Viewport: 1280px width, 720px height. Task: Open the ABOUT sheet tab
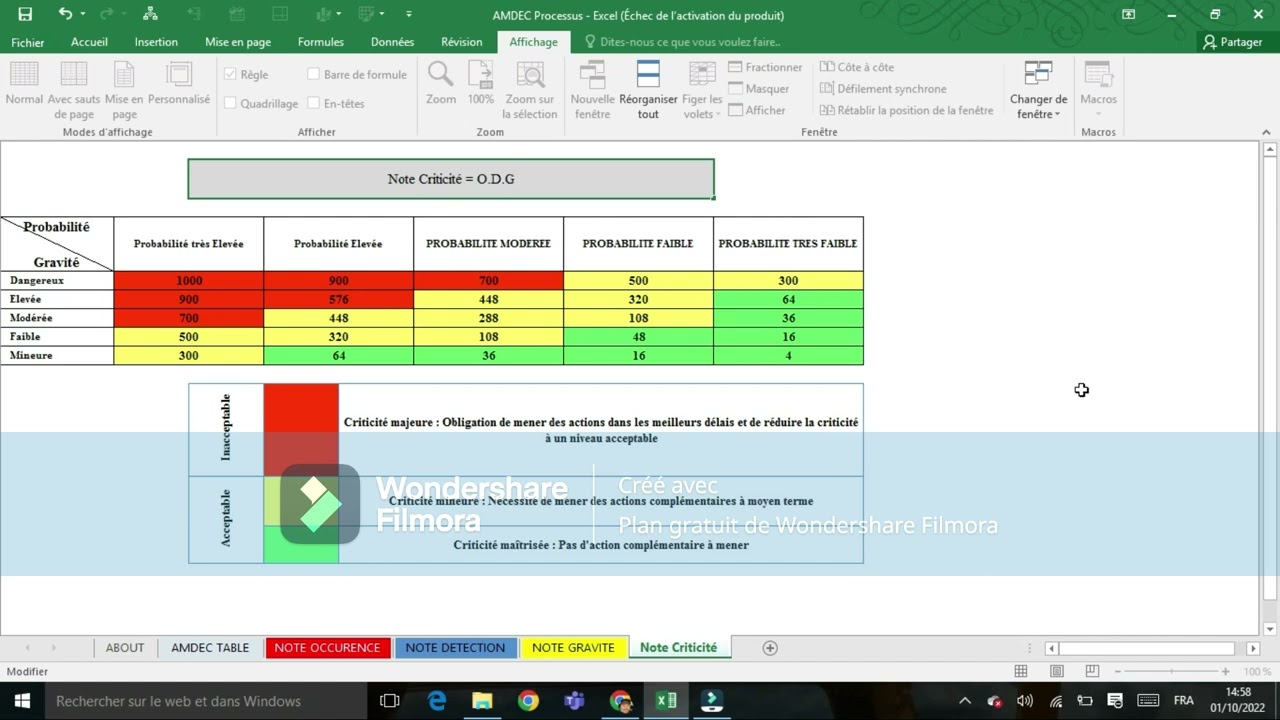tap(125, 648)
